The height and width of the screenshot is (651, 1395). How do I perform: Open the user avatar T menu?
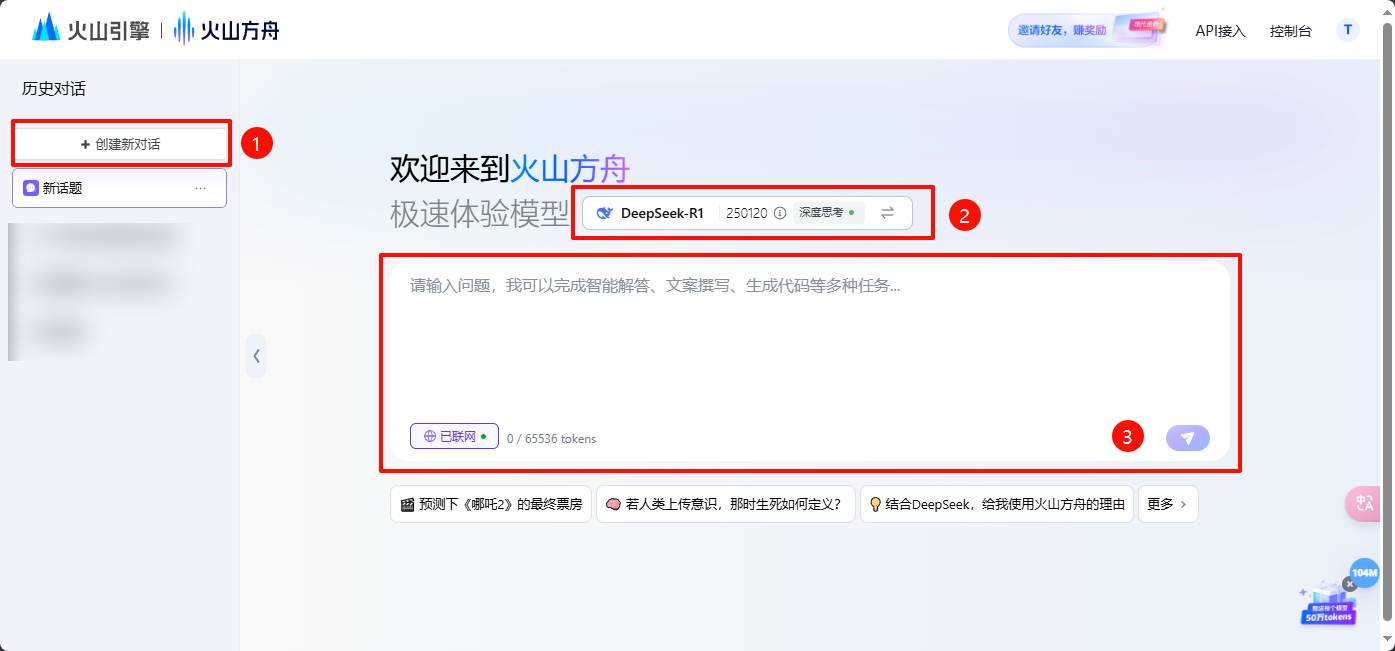click(x=1347, y=30)
